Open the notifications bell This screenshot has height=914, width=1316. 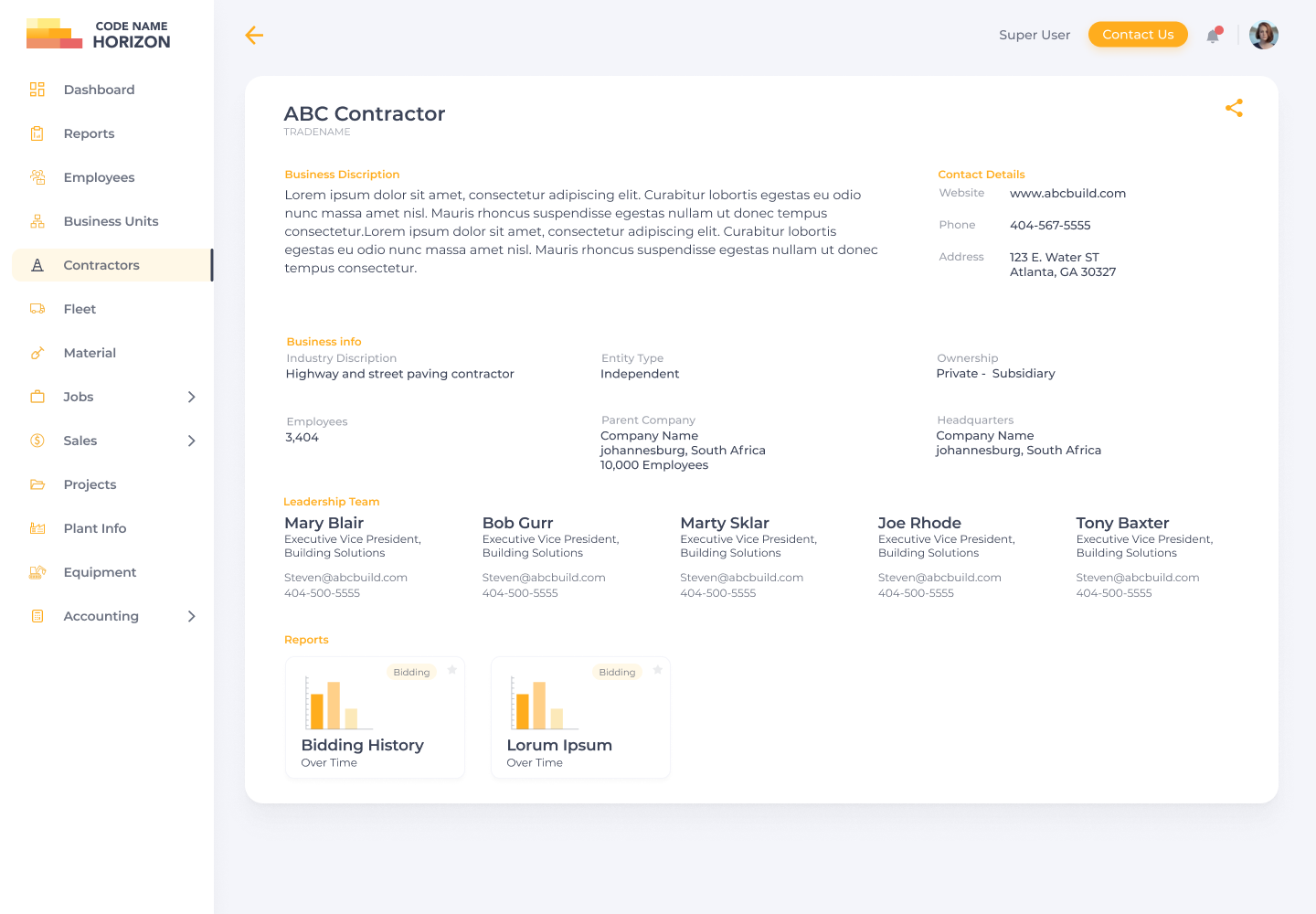(x=1213, y=36)
